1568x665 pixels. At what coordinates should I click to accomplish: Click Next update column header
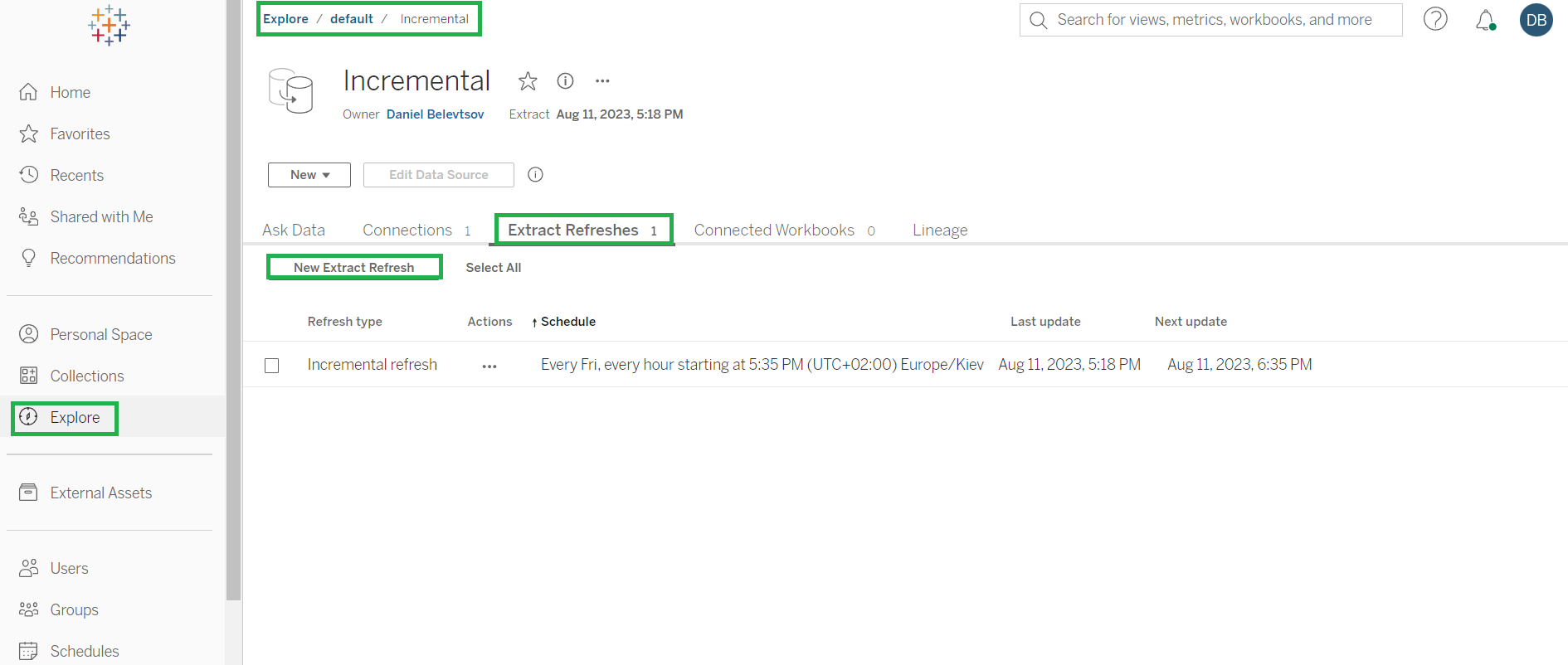pyautogui.click(x=1191, y=322)
